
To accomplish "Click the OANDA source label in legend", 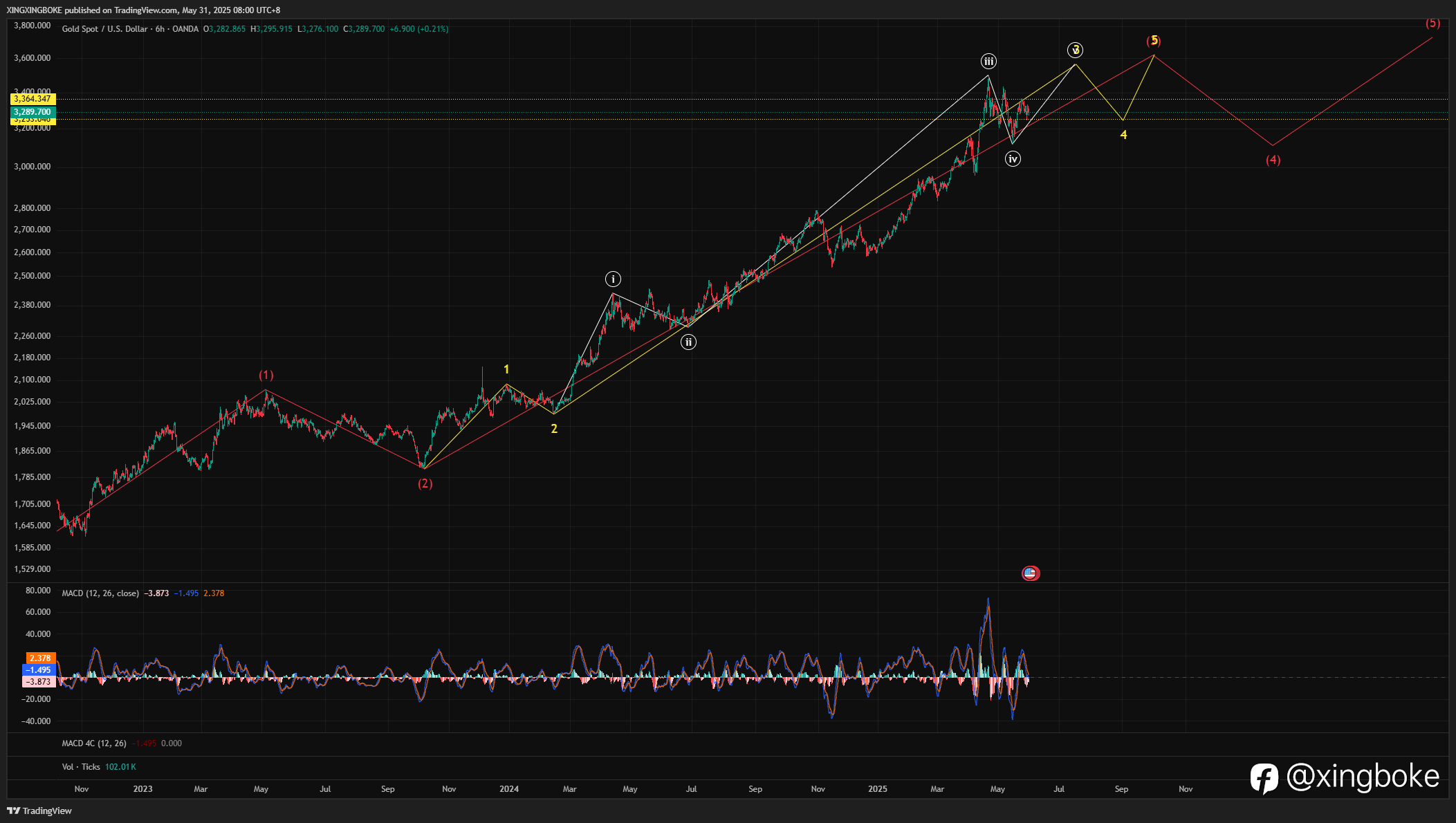I will point(185,29).
